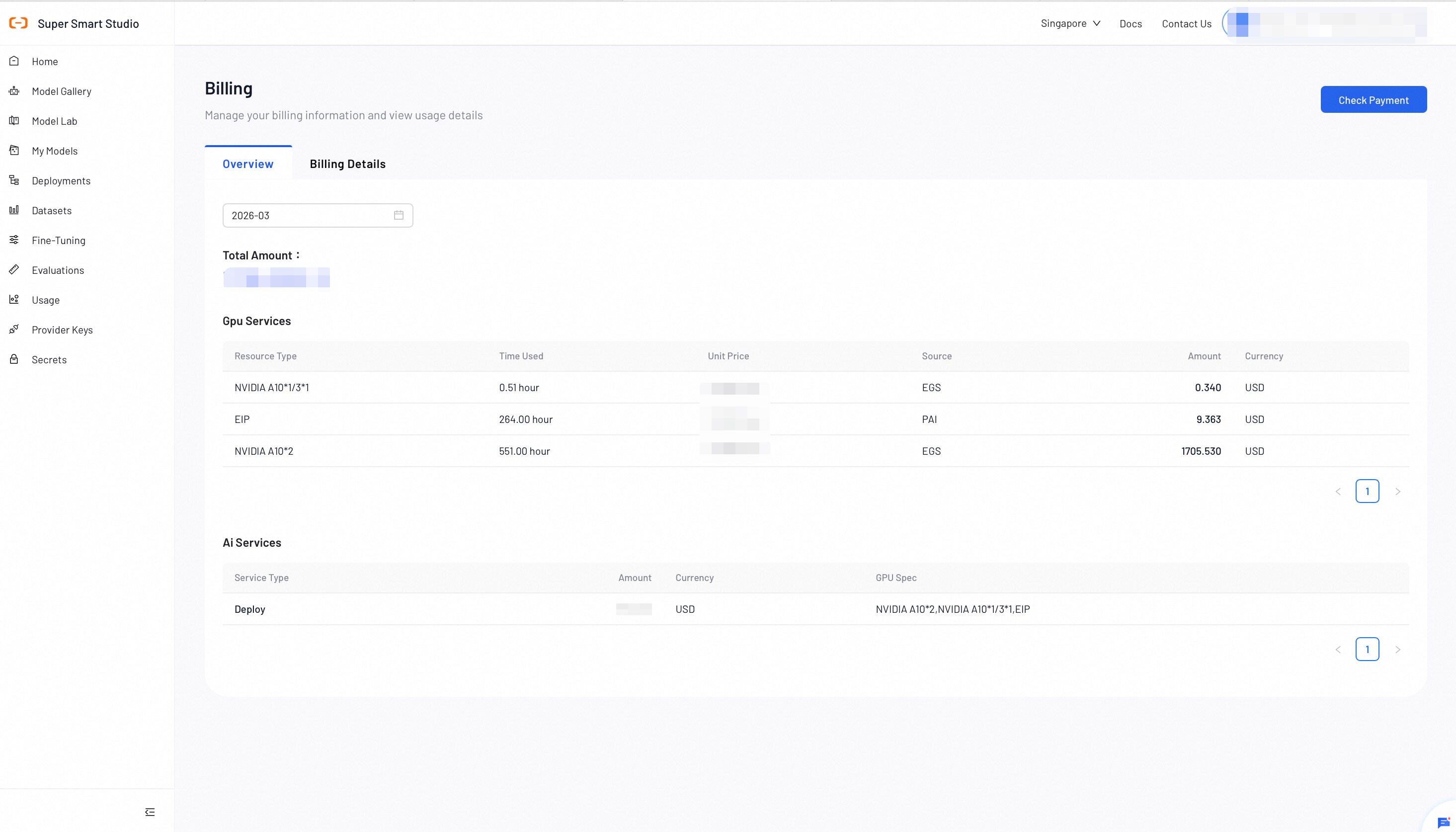The height and width of the screenshot is (832, 1456).
Task: Click the NVIDIA A10*1/3*1 resource cell
Action: click(271, 388)
